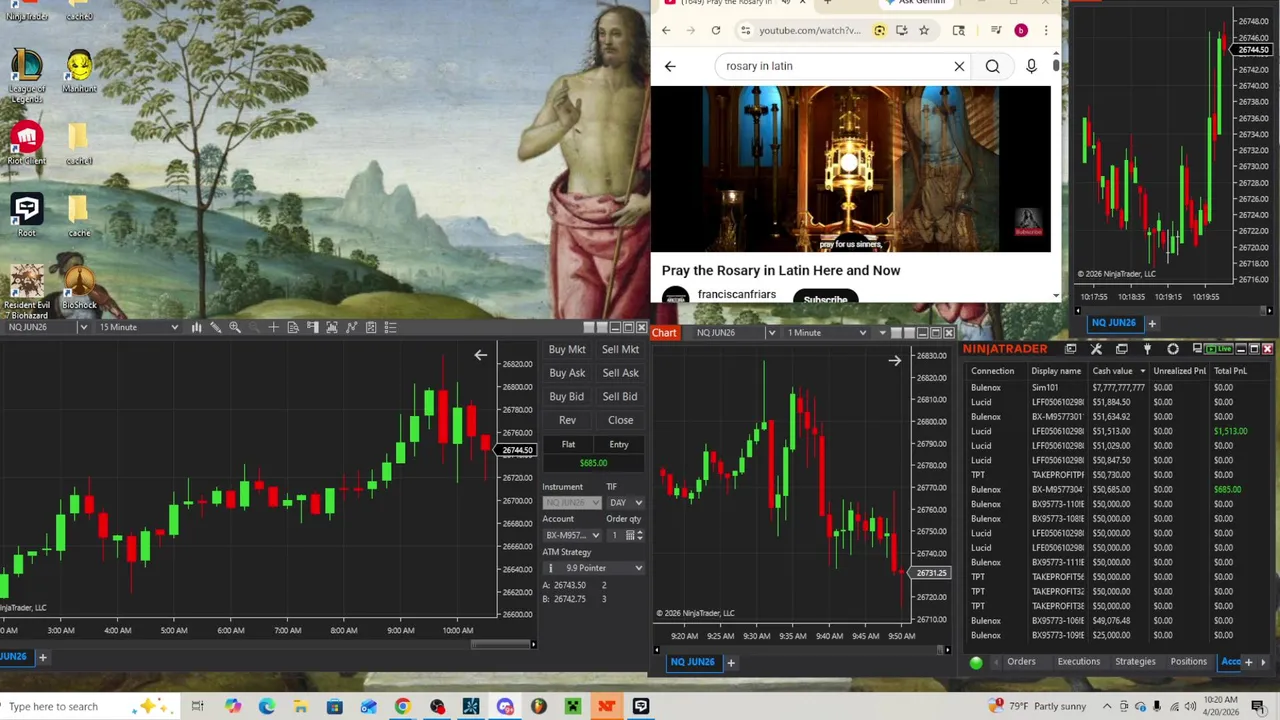This screenshot has width=1280, height=720.
Task: Click Order qty input field
Action: (615, 535)
